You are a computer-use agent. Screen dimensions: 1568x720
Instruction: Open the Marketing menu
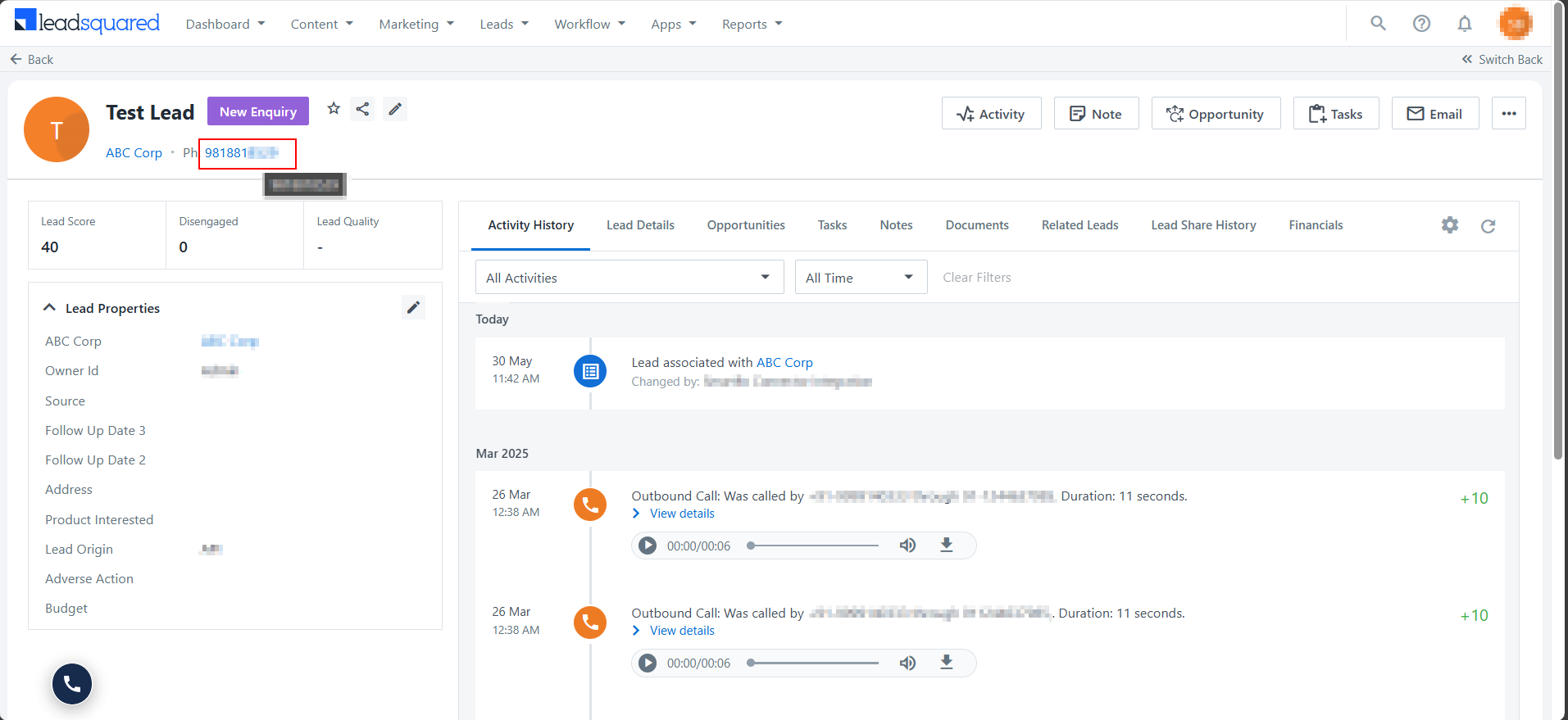416,24
